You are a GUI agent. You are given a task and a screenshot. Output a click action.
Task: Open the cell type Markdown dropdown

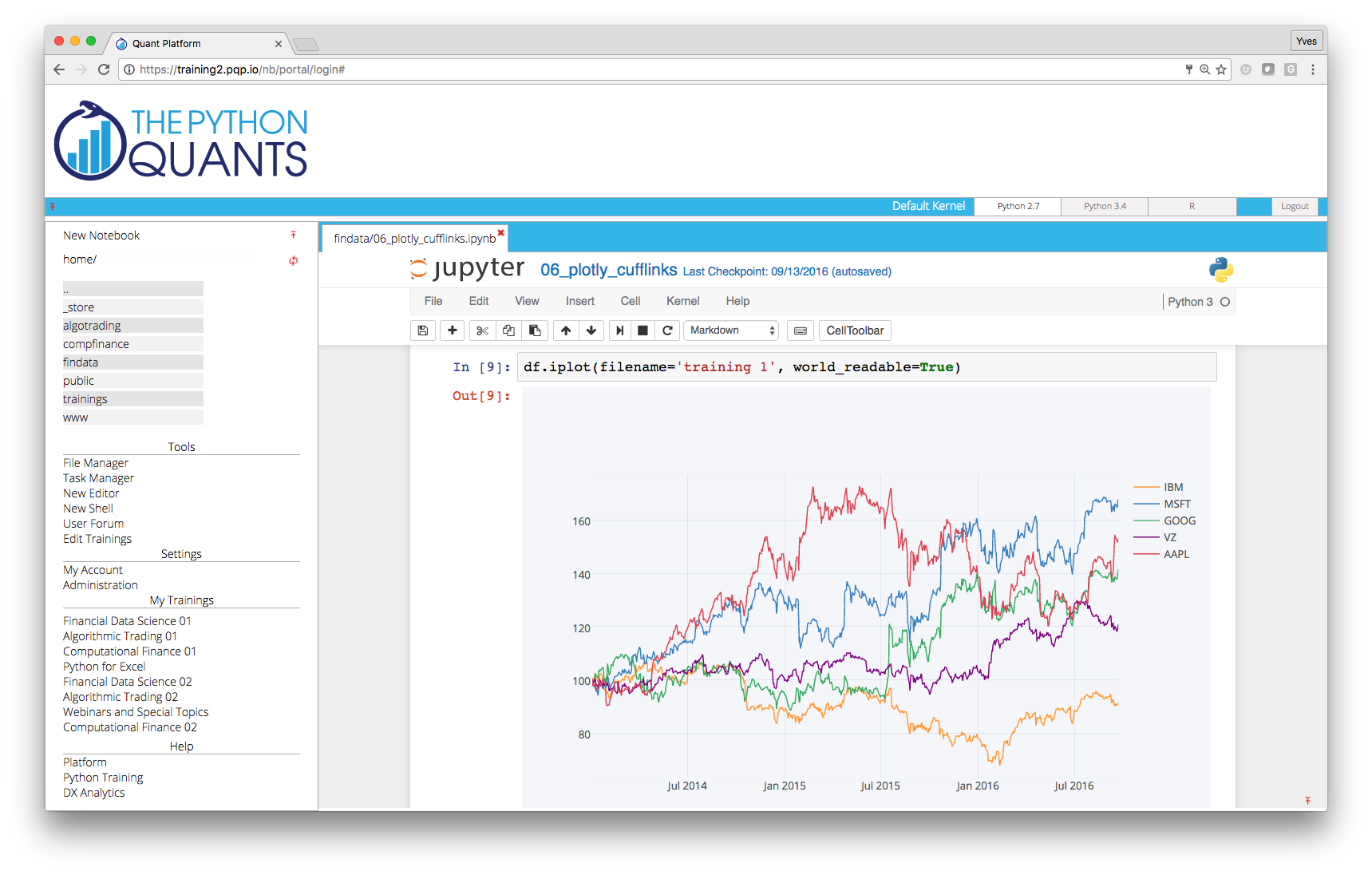(x=731, y=331)
